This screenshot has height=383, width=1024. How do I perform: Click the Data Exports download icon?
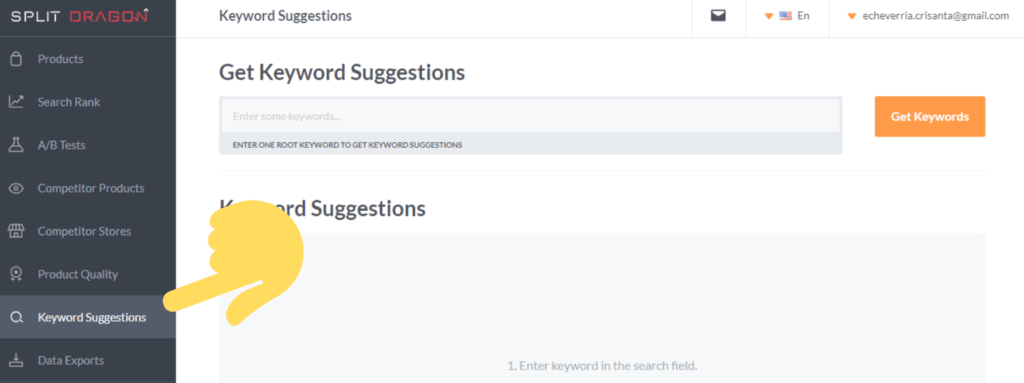(x=16, y=361)
